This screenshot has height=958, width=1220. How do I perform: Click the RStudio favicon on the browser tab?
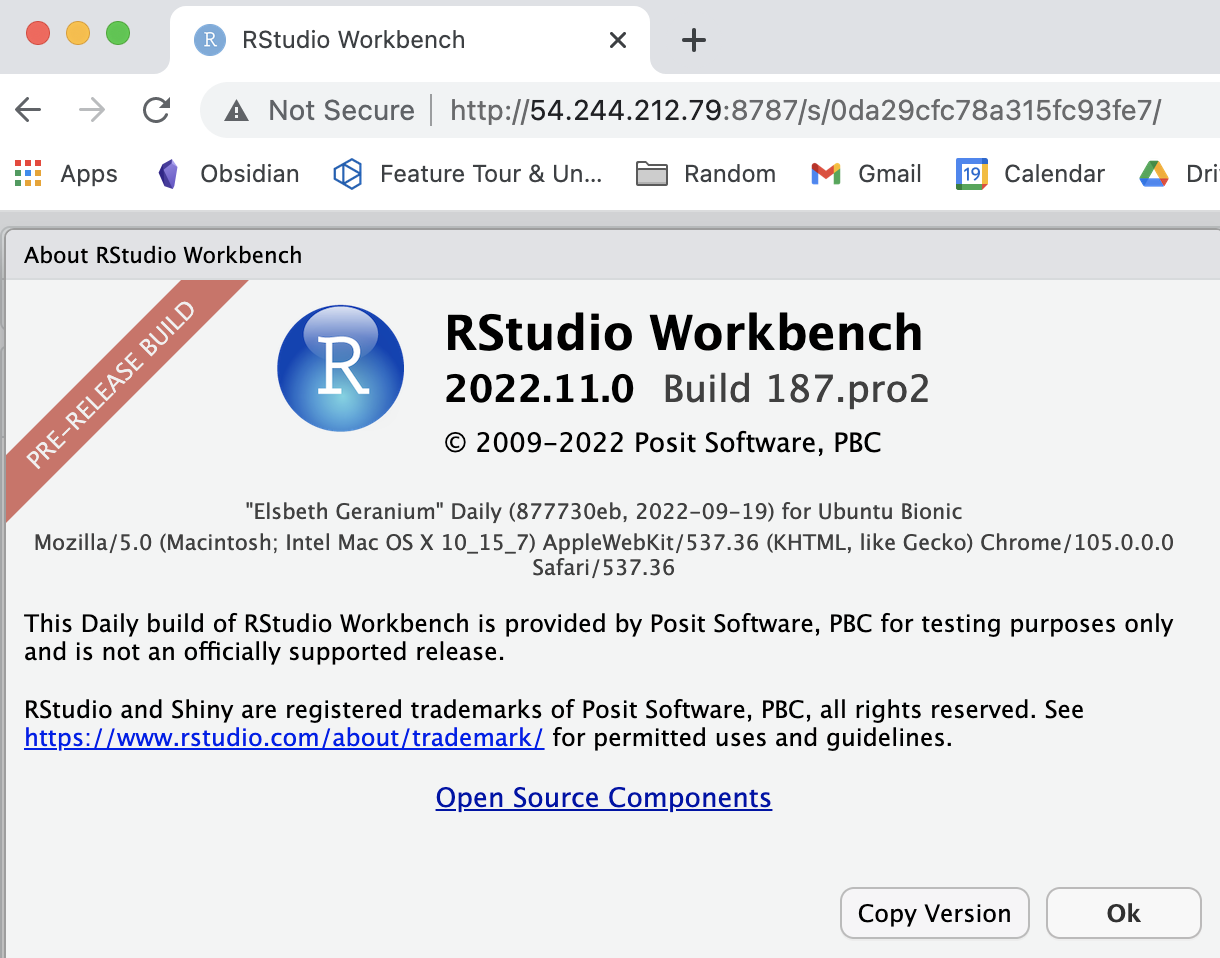[x=209, y=40]
